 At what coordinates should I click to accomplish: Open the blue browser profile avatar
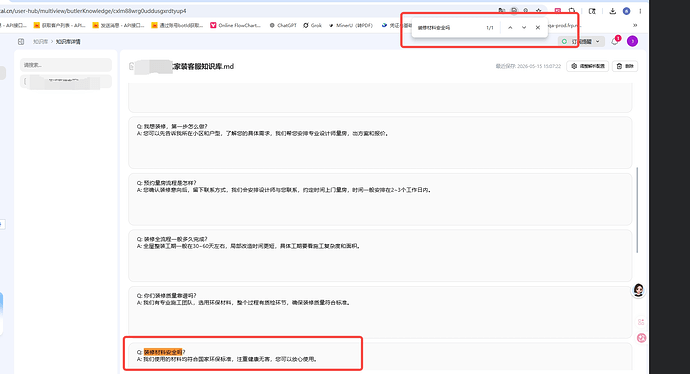[x=627, y=11]
